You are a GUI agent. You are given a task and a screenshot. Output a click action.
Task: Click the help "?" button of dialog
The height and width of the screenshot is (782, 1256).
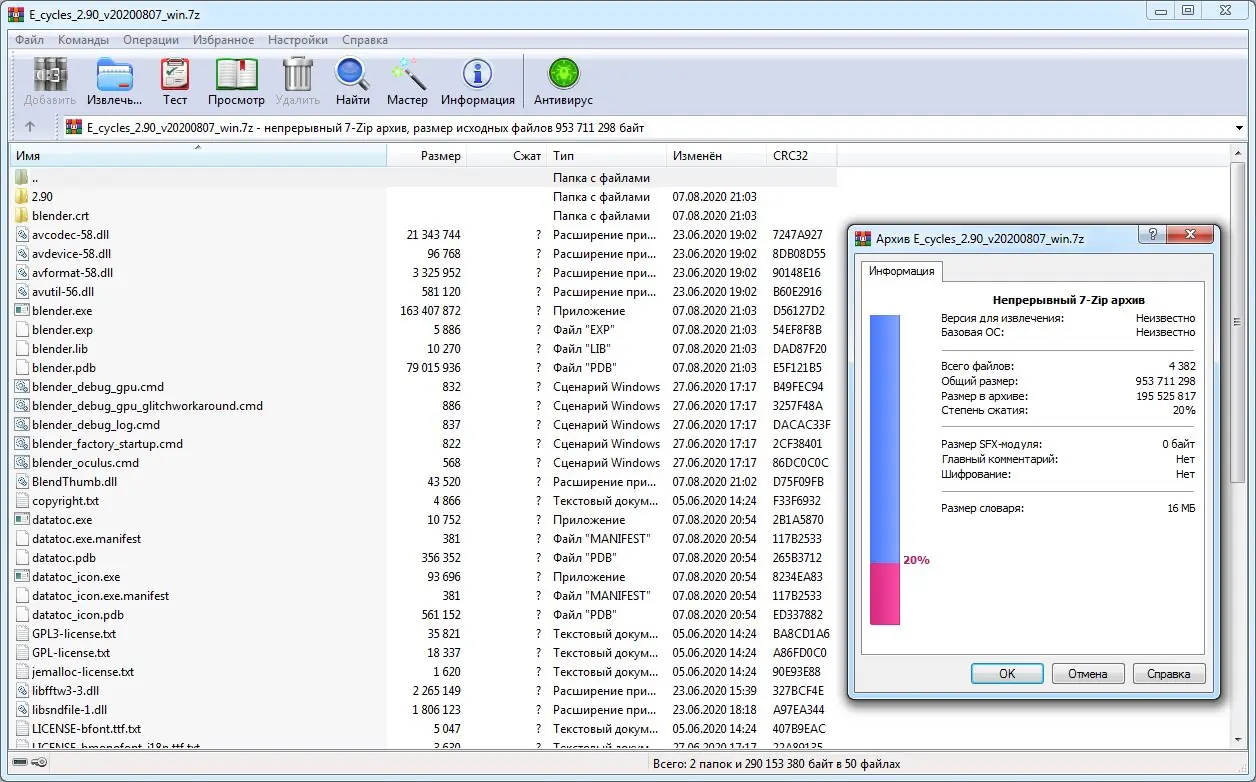pyautogui.click(x=1154, y=235)
